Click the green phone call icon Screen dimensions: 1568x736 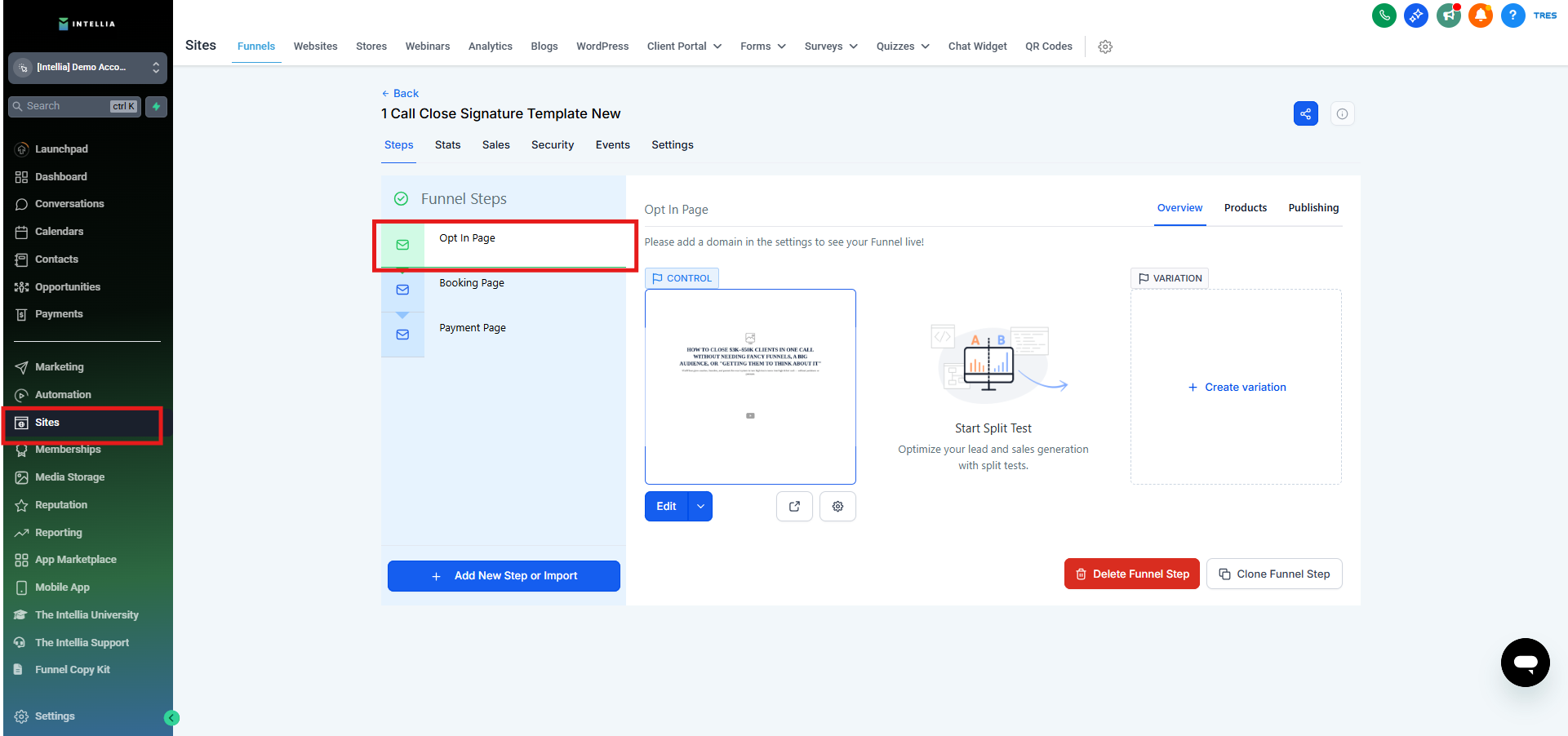tap(1384, 16)
